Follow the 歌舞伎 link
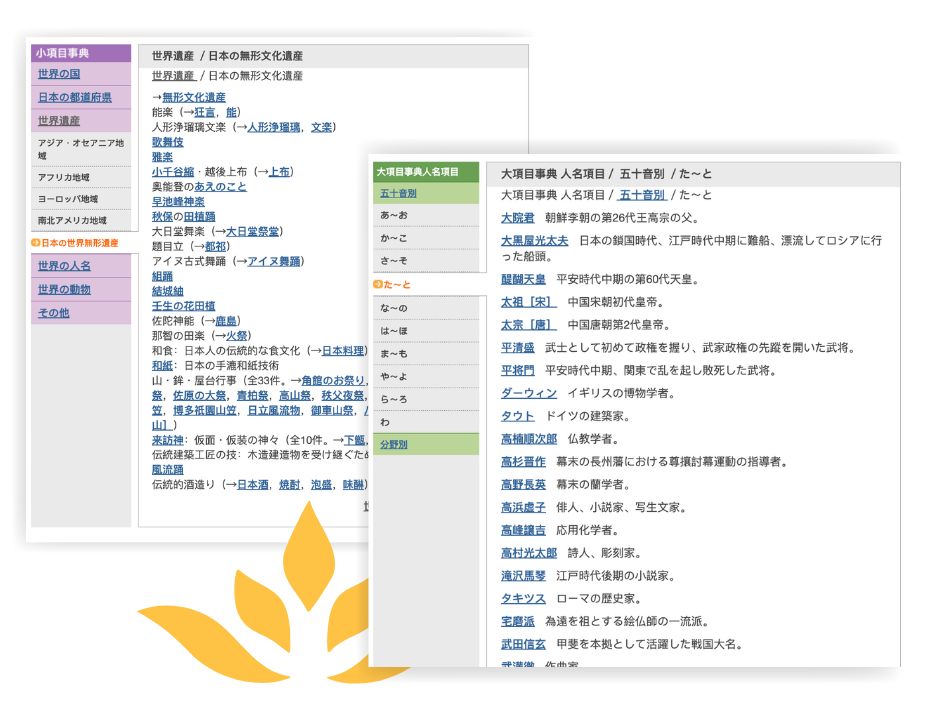 pyautogui.click(x=168, y=142)
